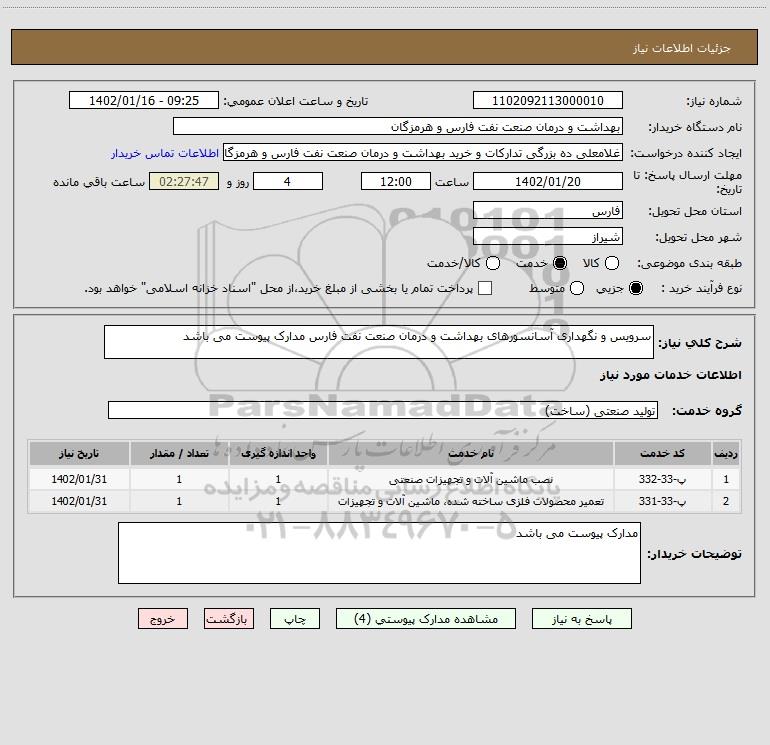Click the بازگشت back button
This screenshot has height=745, width=770.
[x=229, y=619]
